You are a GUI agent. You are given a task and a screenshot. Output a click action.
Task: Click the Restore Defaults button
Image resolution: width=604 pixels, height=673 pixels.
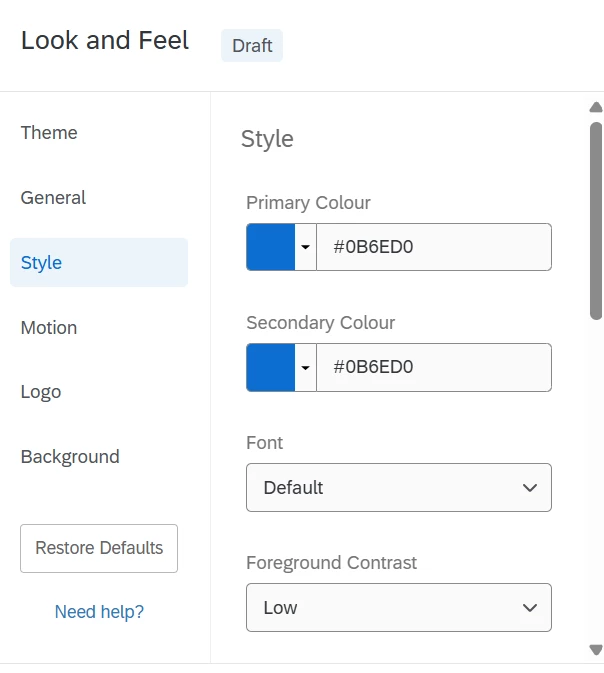pyautogui.click(x=99, y=548)
